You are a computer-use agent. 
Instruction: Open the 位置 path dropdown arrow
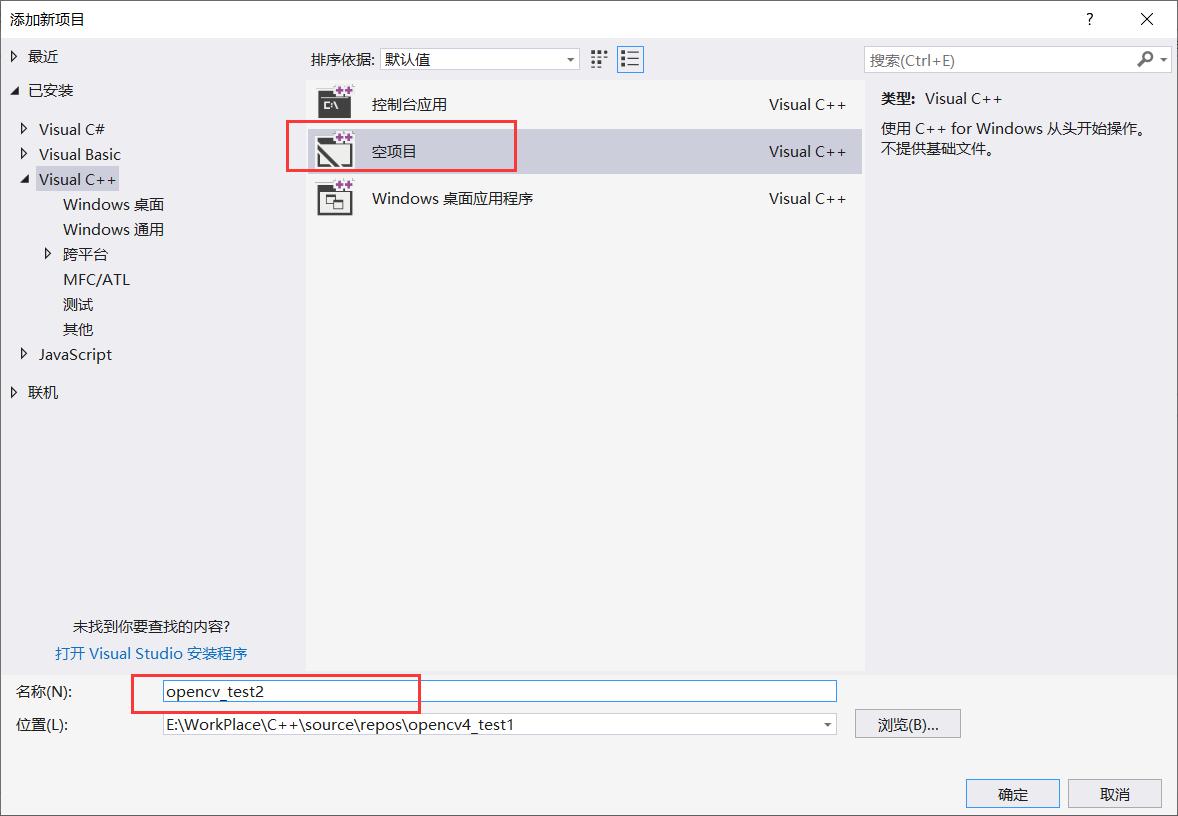tap(827, 725)
